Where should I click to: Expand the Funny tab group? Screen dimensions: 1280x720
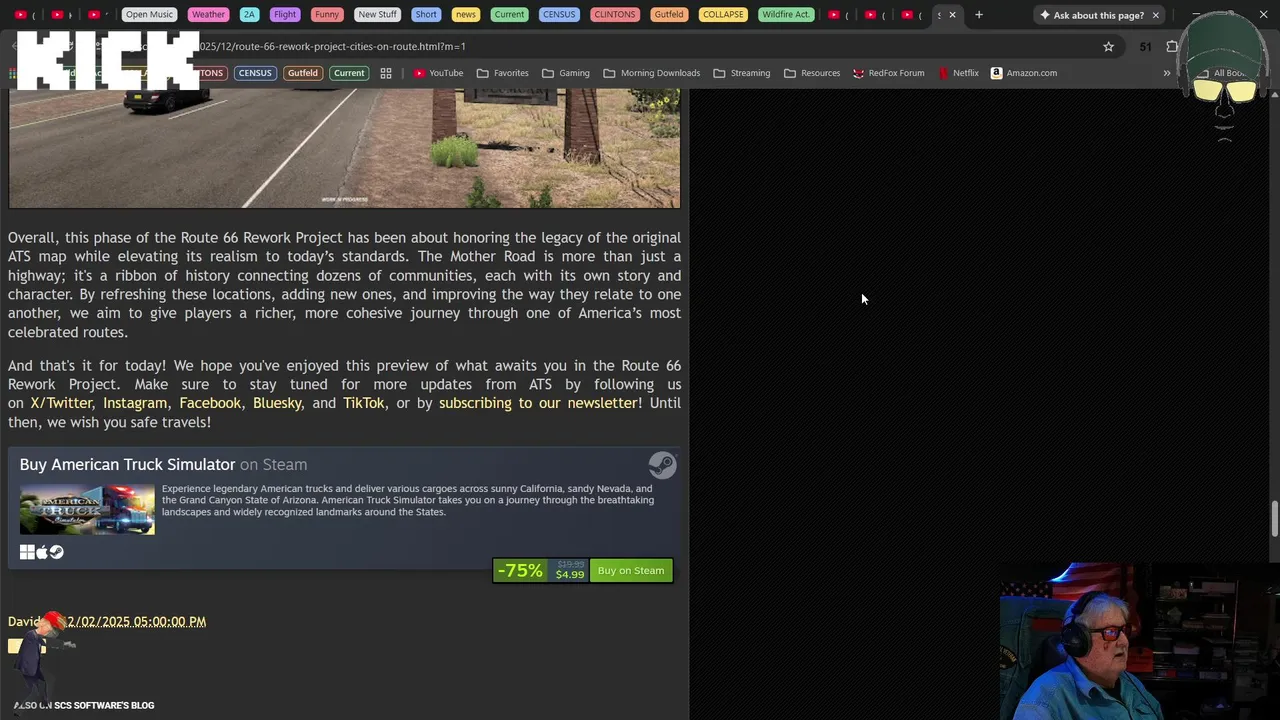pyautogui.click(x=327, y=15)
